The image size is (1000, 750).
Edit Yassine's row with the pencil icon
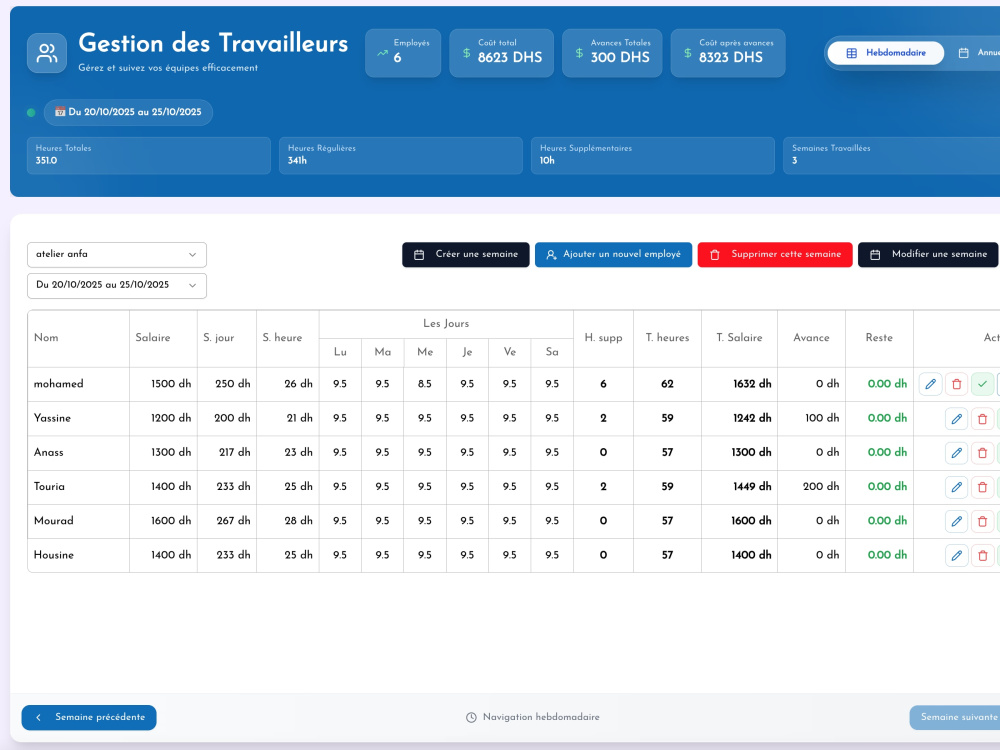[957, 419]
